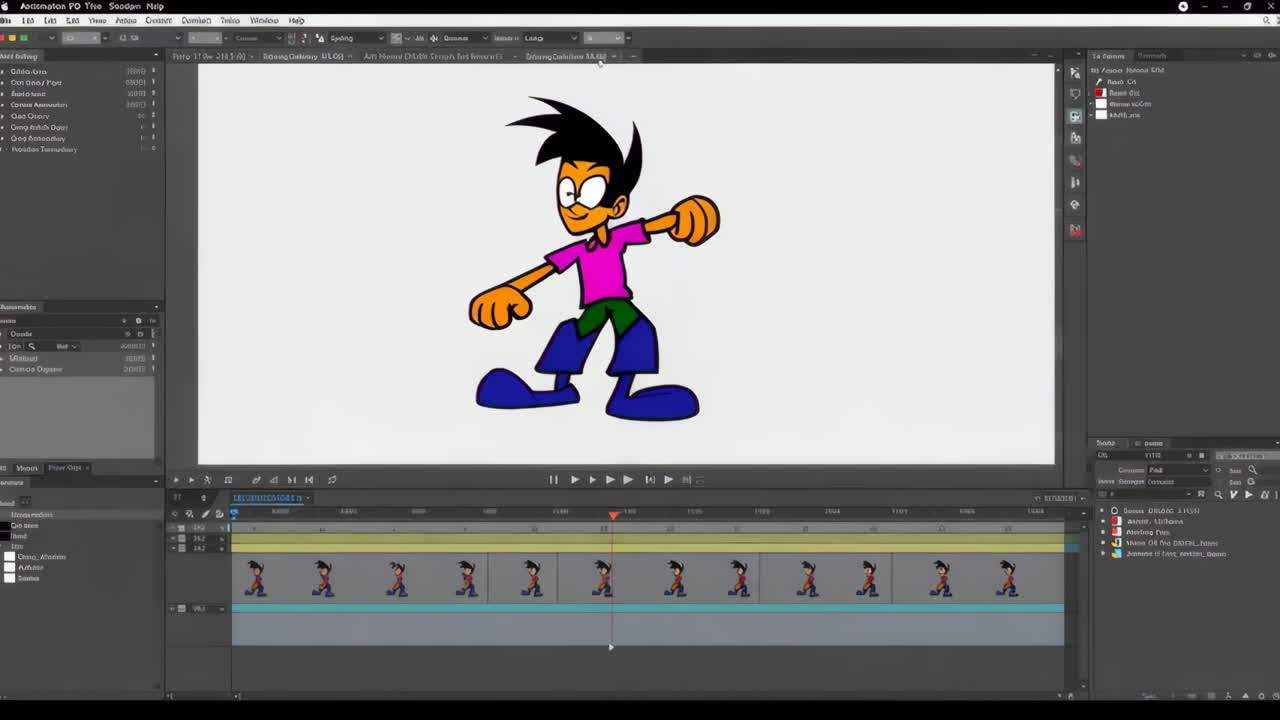Viewport: 1280px width, 720px height.
Task: Enable the checkbox on the Action layer
Action: click(9, 567)
